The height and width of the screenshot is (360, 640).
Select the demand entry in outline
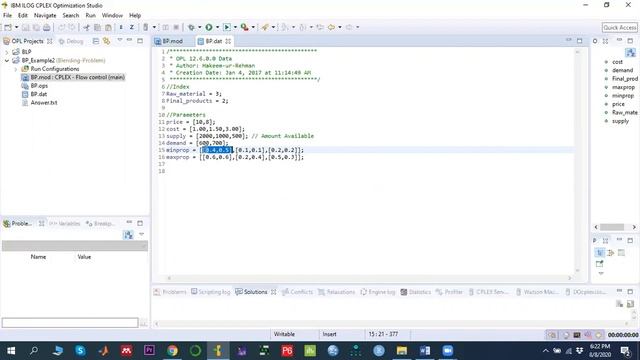[622, 70]
